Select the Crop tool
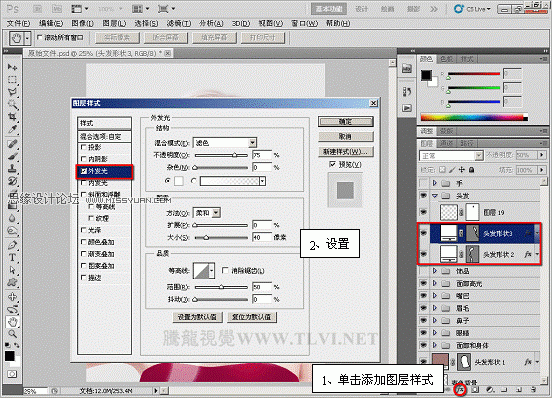This screenshot has width=552, height=398. tap(13, 116)
